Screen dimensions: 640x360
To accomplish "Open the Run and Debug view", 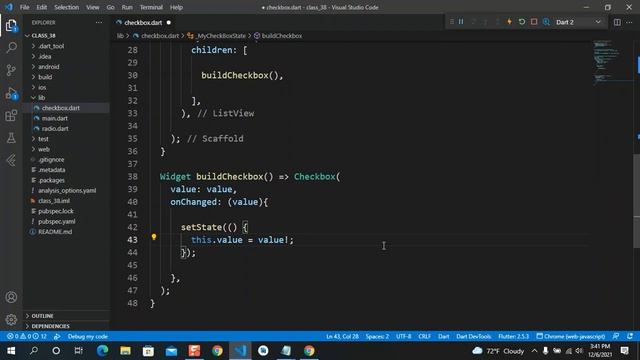I will 11,93.
